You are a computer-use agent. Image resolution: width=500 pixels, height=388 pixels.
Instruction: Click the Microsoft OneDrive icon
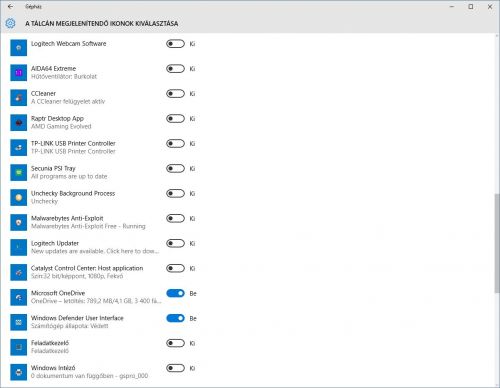point(19,297)
